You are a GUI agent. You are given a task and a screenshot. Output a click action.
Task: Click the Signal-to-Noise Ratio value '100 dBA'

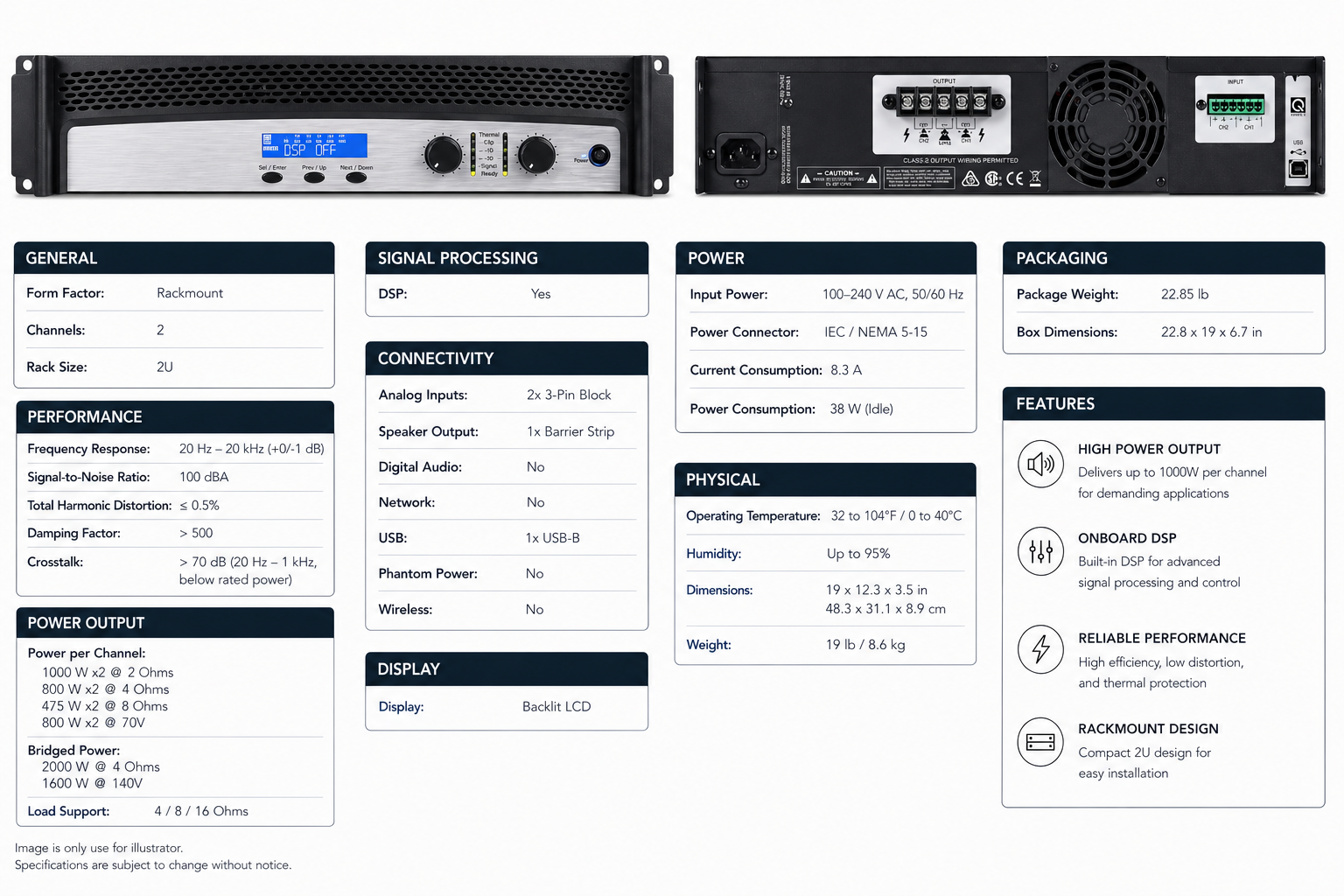pos(204,477)
